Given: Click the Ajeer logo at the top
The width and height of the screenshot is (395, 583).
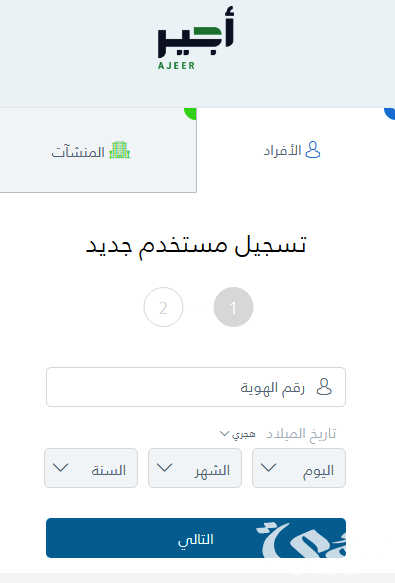Looking at the screenshot, I should coord(196,38).
